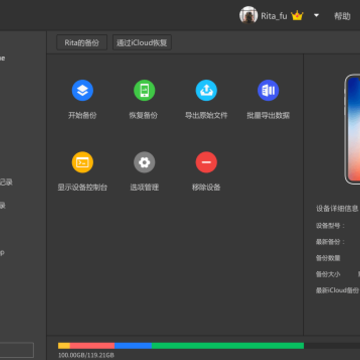The image size is (360, 360).
Task: Click the 最新iCloud备份 field label
Action: point(337,290)
